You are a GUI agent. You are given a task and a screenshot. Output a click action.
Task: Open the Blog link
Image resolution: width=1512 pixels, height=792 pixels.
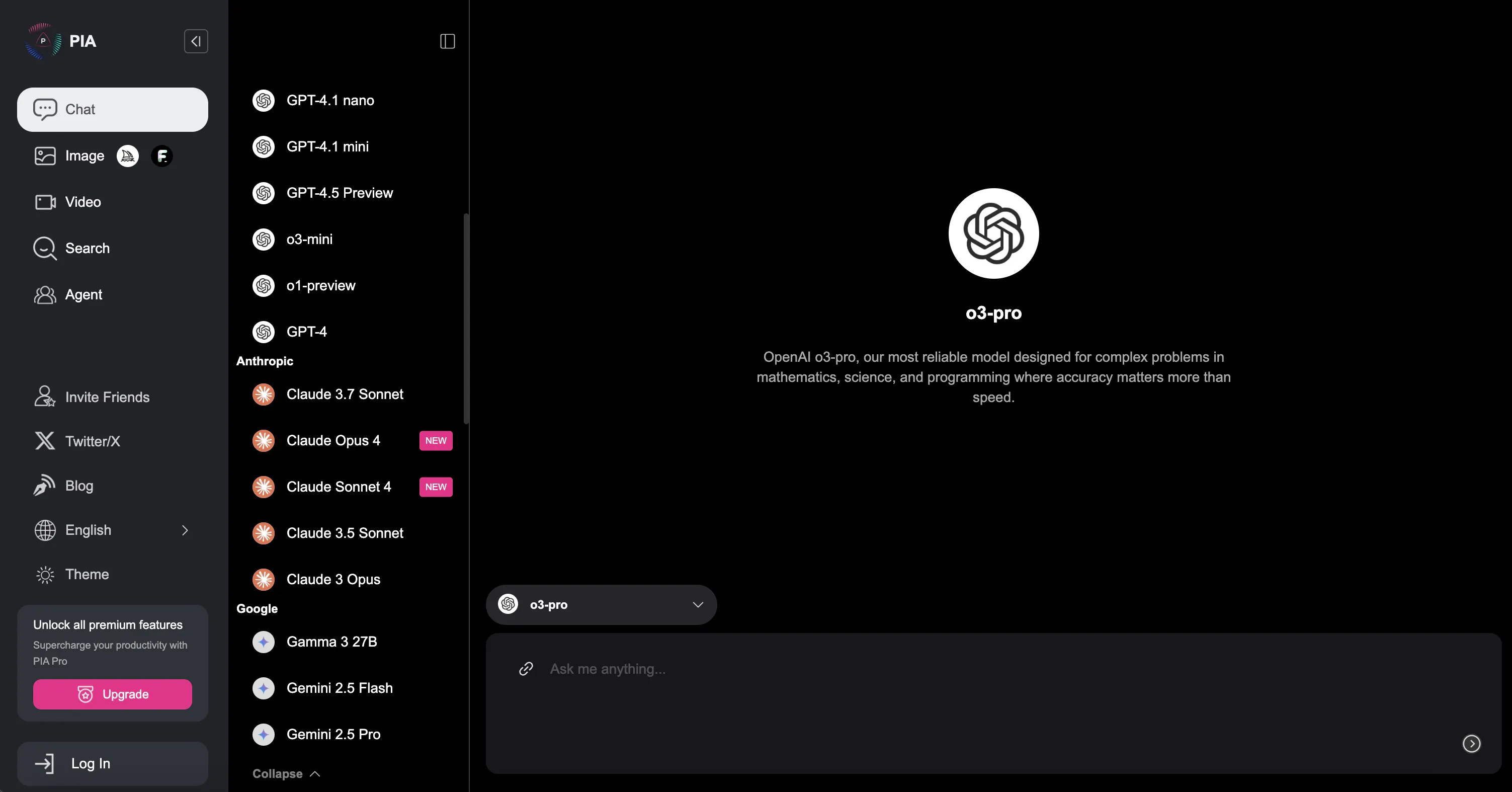(113, 486)
